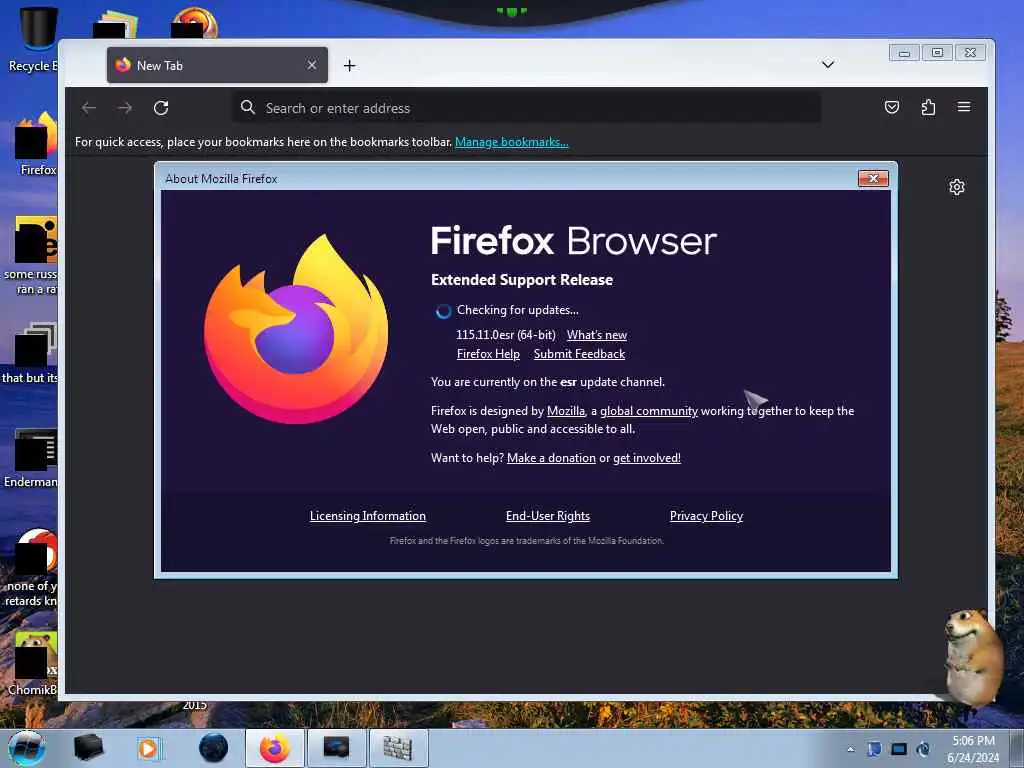Click the Firefox taskbar button
The height and width of the screenshot is (768, 1024).
[274, 748]
